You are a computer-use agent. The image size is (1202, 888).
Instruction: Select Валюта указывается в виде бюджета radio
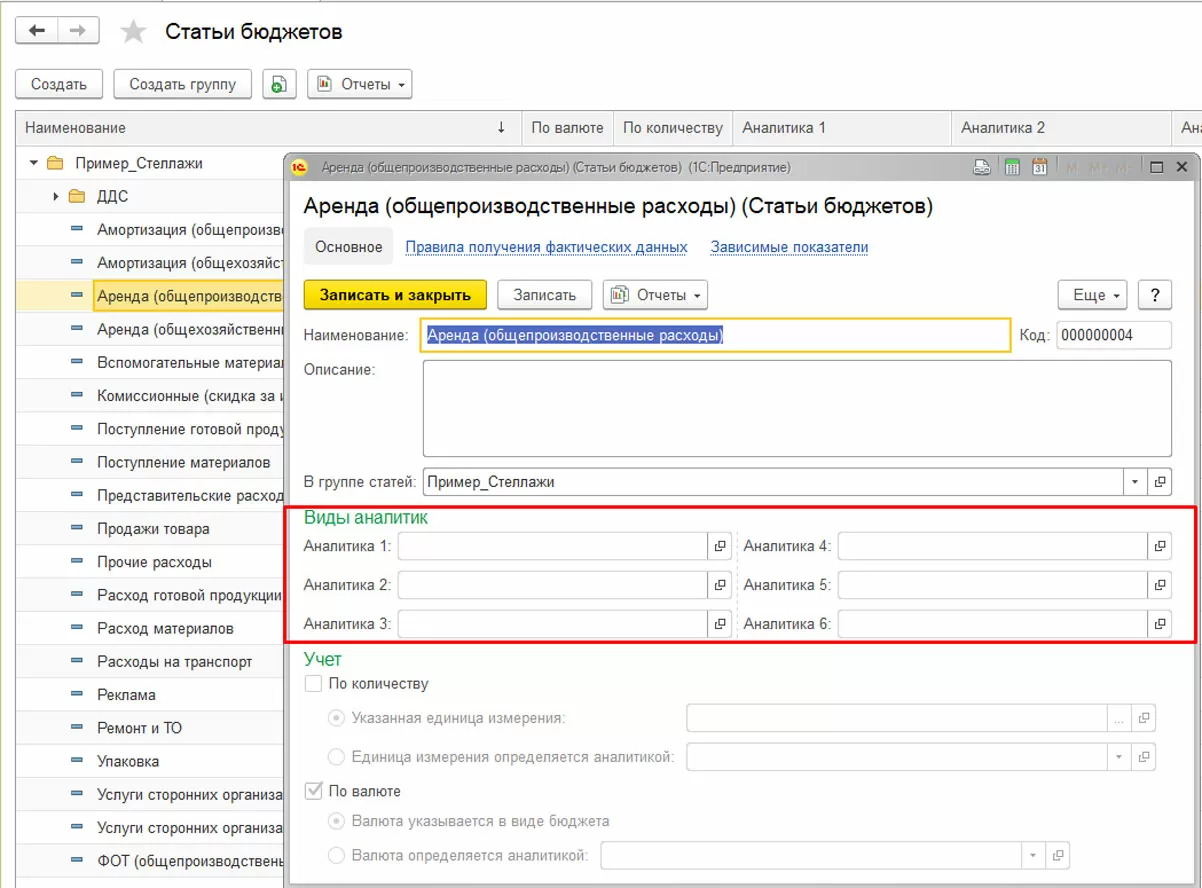click(x=336, y=821)
